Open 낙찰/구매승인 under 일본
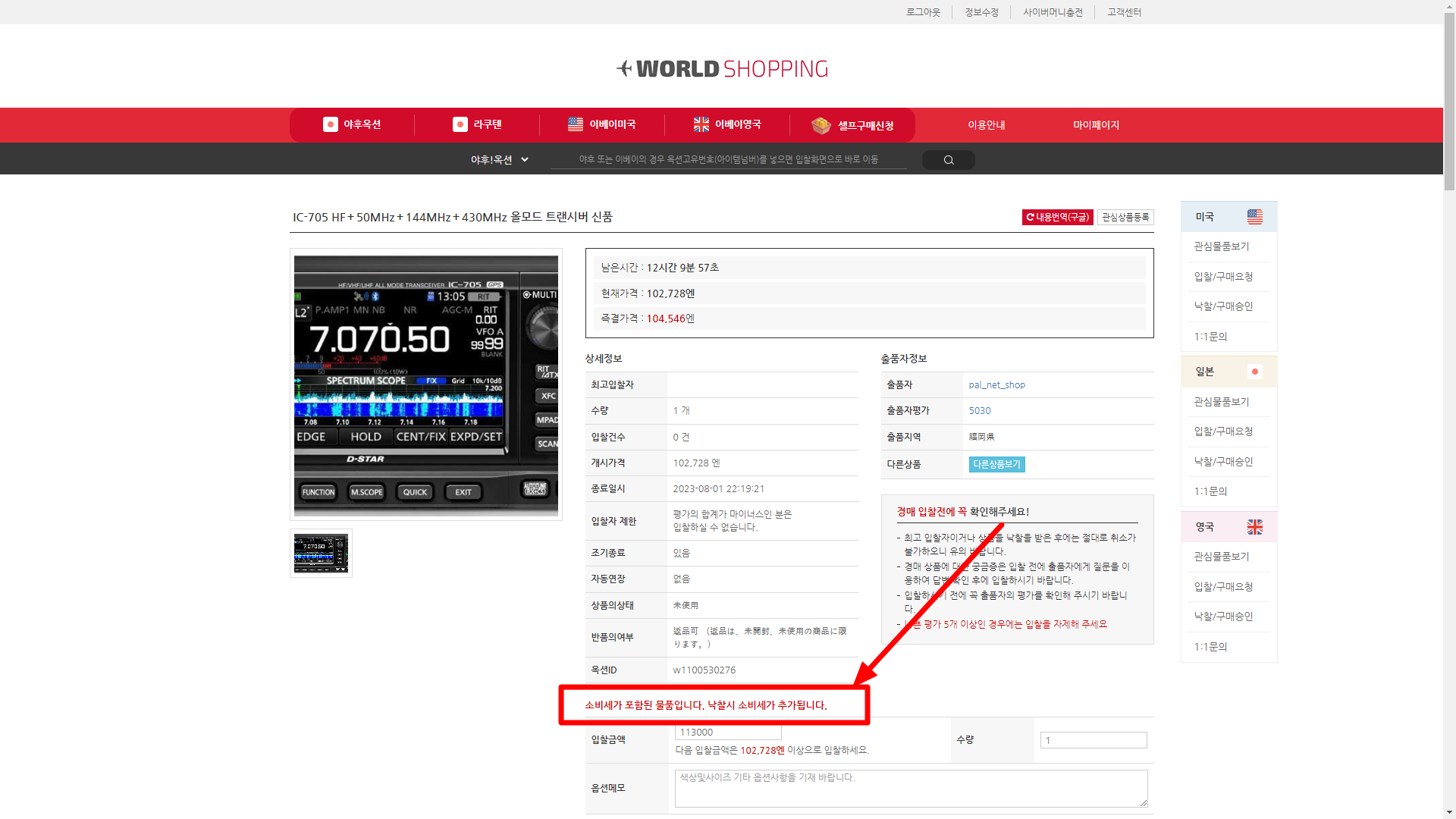1456x819 pixels. (x=1223, y=462)
